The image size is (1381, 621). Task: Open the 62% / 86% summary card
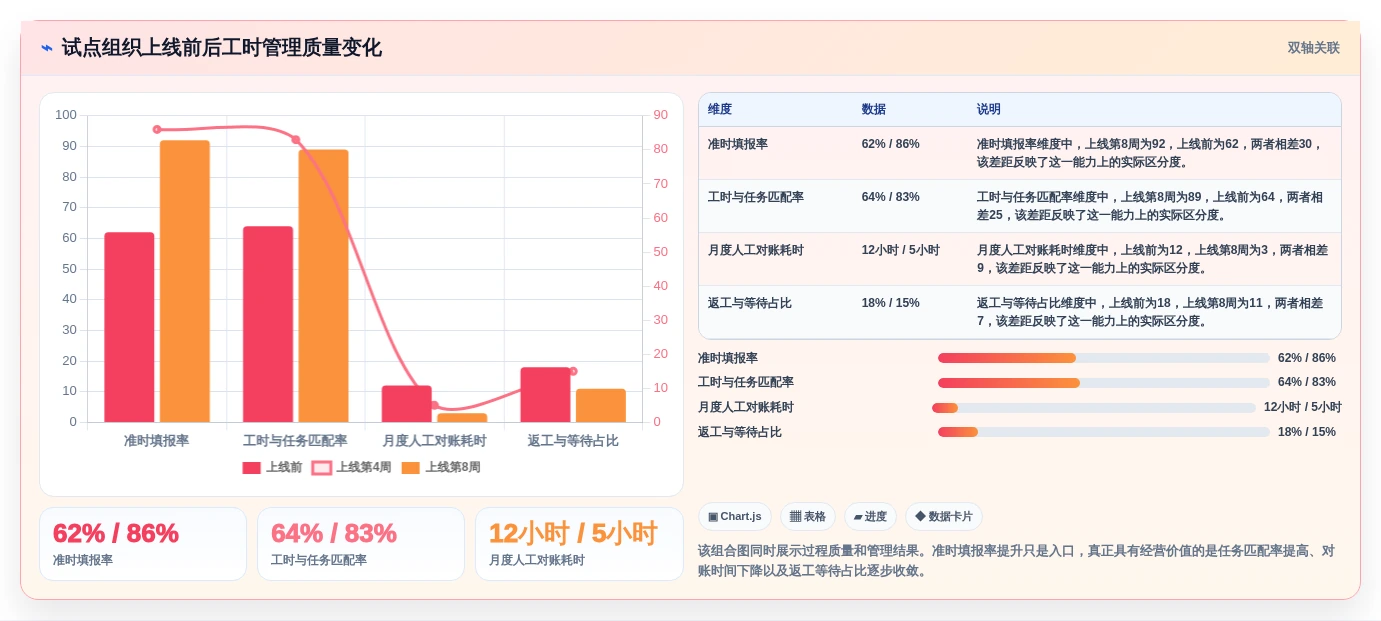[143, 544]
